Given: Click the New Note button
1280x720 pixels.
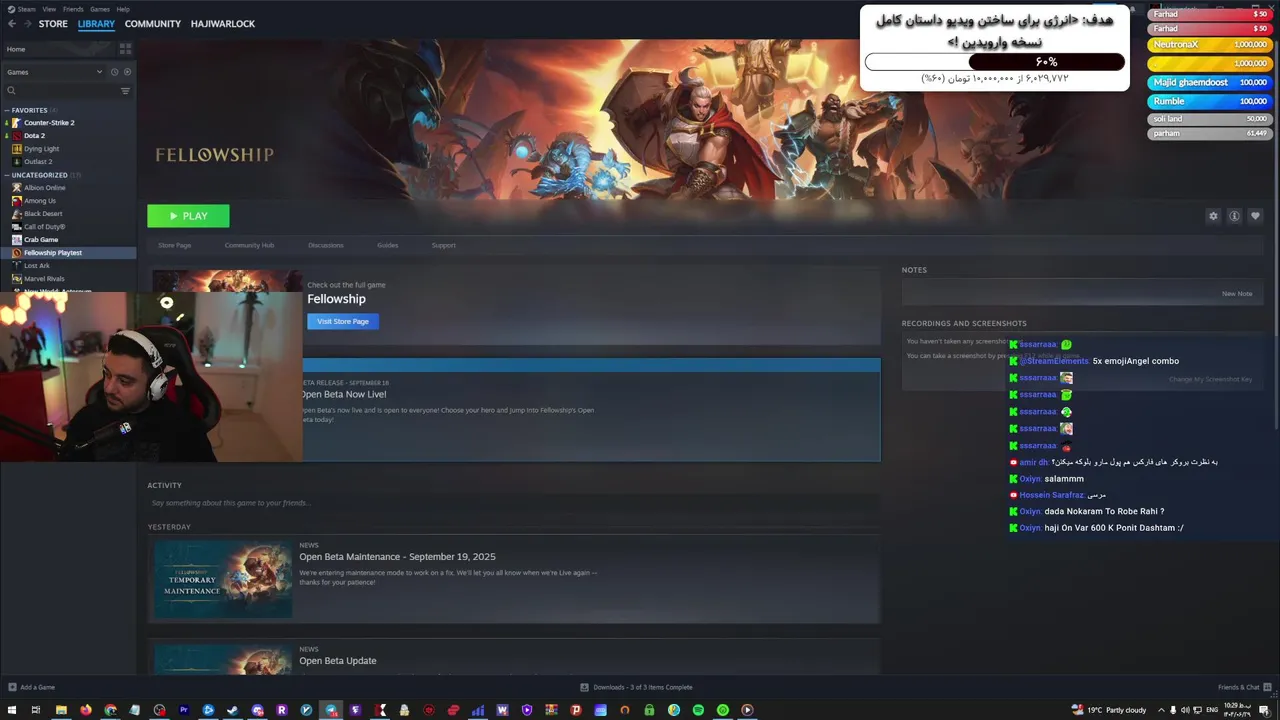Looking at the screenshot, I should (1237, 294).
